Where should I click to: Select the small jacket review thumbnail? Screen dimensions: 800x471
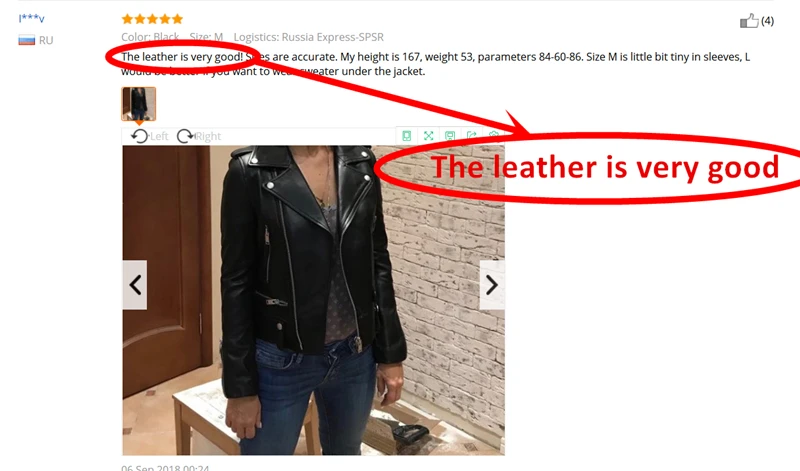click(x=139, y=104)
